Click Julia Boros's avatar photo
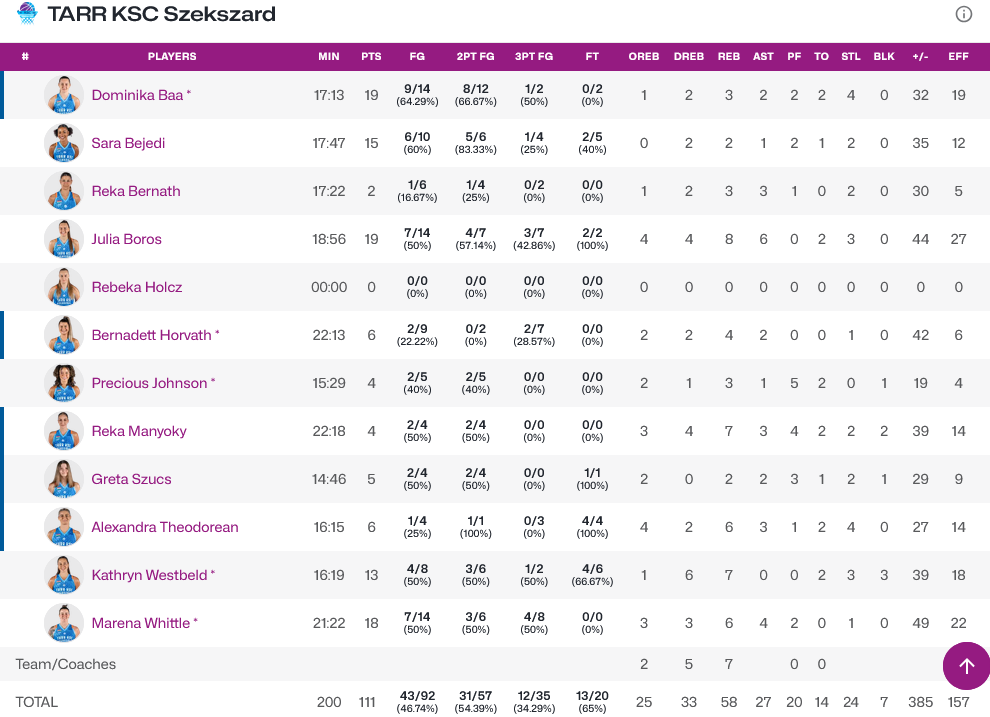The height and width of the screenshot is (717, 990). 64,239
